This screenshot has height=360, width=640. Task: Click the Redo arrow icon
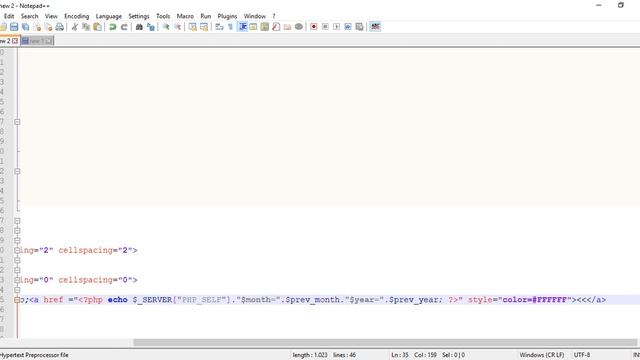point(124,27)
